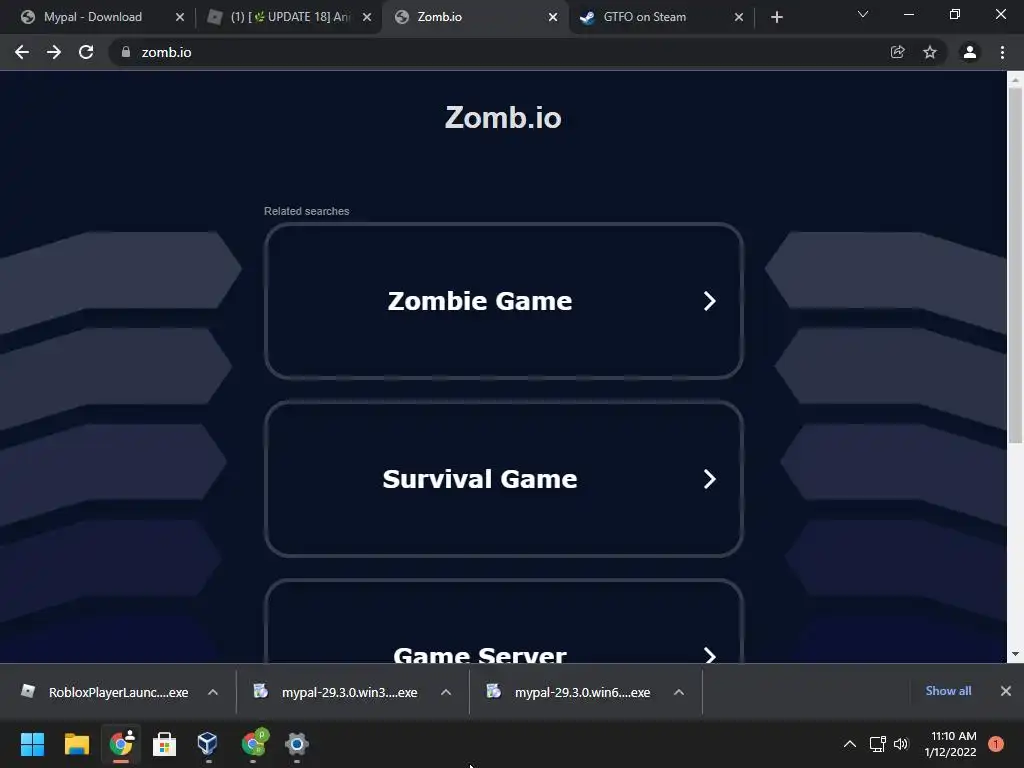Open VirtualBox from taskbar
This screenshot has height=768, width=1024.
point(208,744)
